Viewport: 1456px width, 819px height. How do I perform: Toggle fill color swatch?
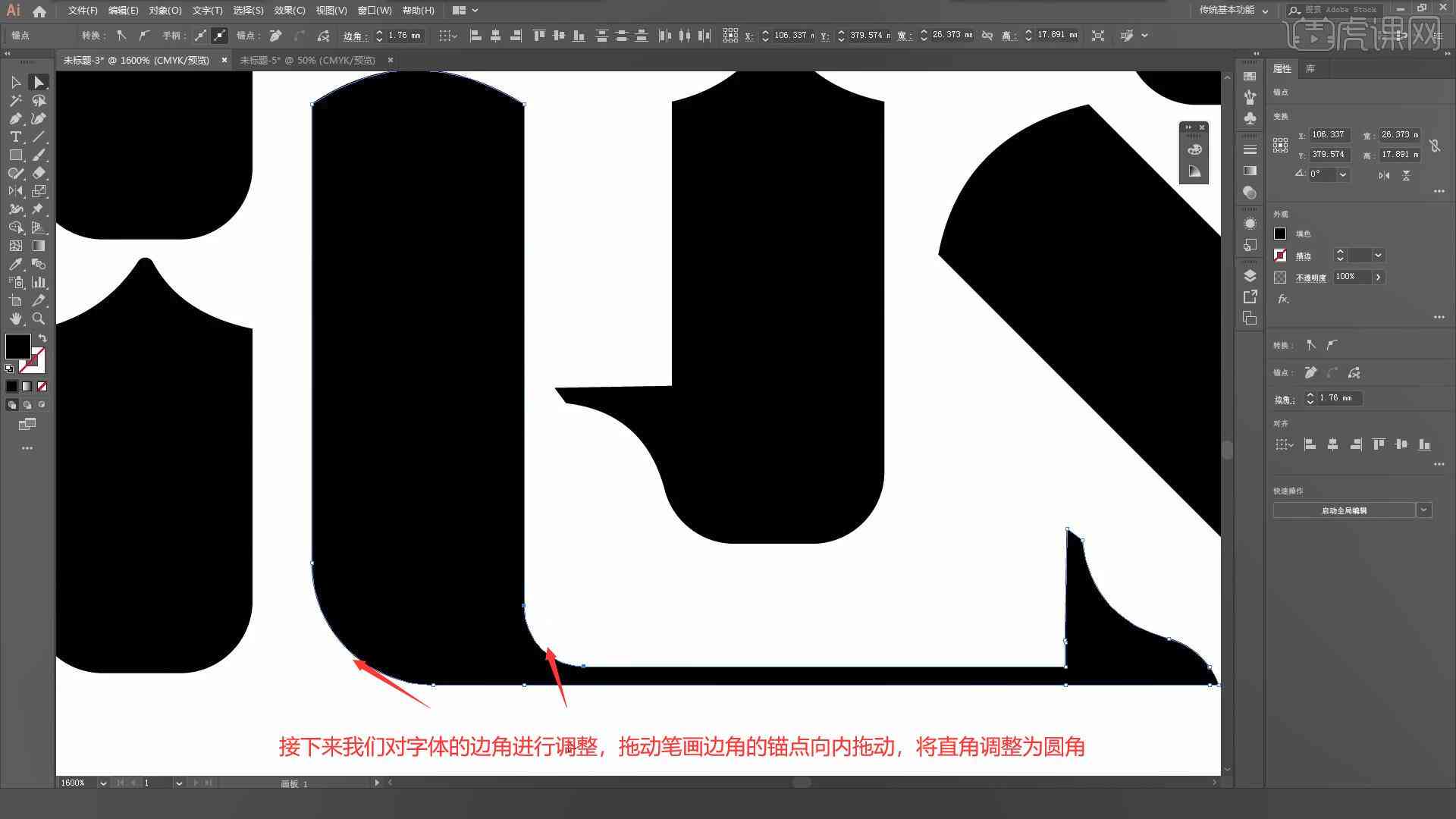pyautogui.click(x=17, y=346)
